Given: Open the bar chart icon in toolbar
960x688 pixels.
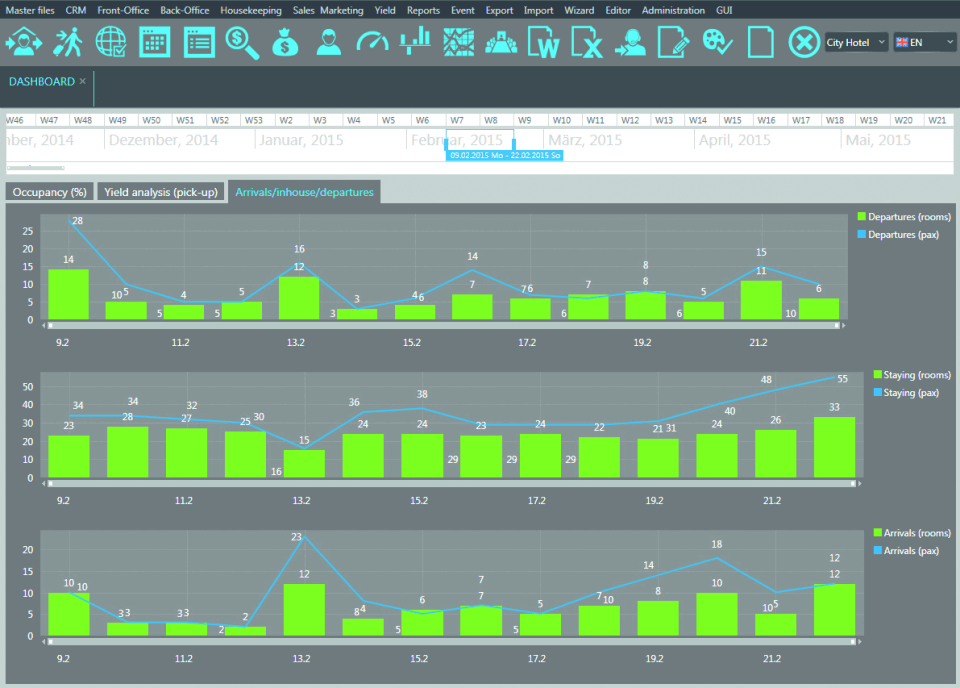Looking at the screenshot, I should click(415, 42).
